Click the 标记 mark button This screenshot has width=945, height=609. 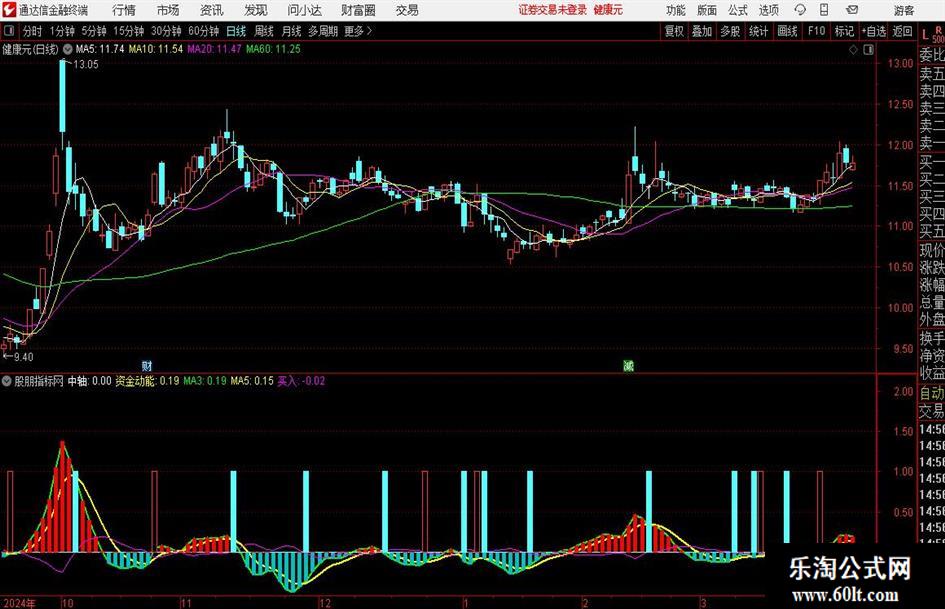[844, 31]
